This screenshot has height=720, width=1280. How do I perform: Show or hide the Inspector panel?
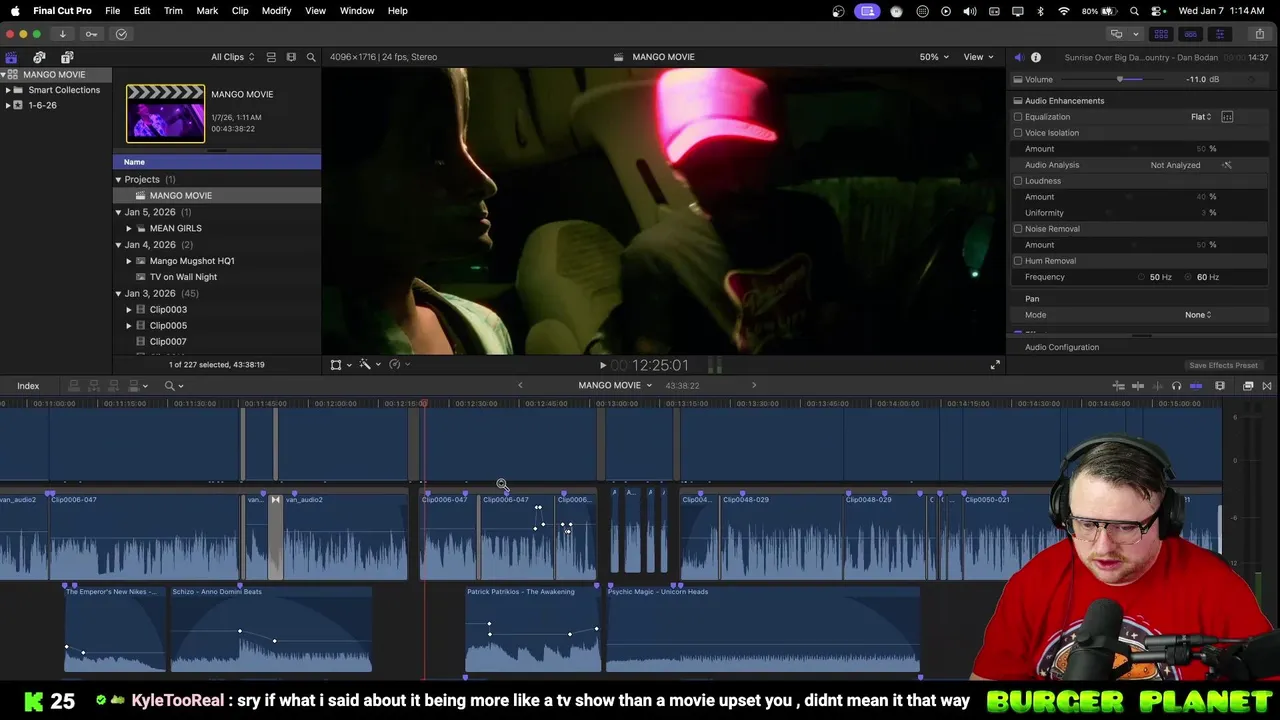pos(1219,34)
